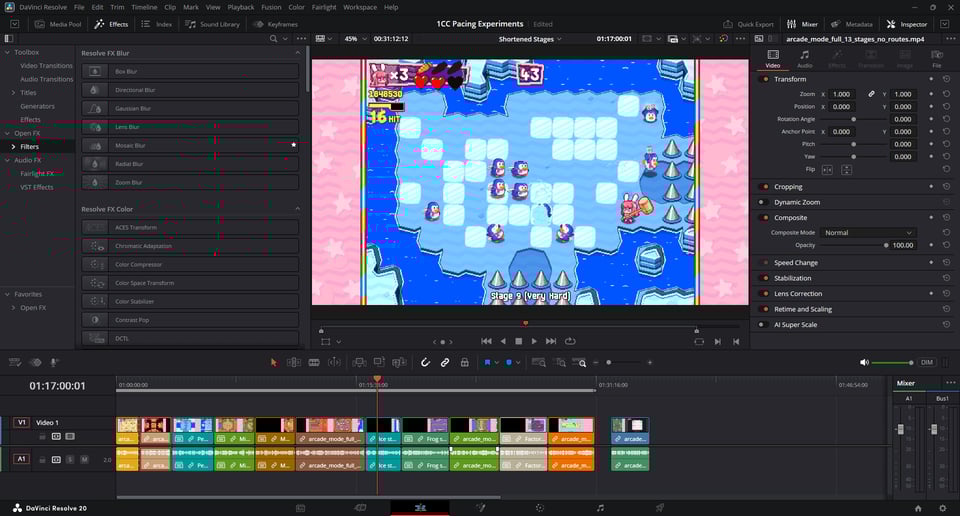Play the timeline in reverse
Screen dimensions: 960x516
coord(503,341)
